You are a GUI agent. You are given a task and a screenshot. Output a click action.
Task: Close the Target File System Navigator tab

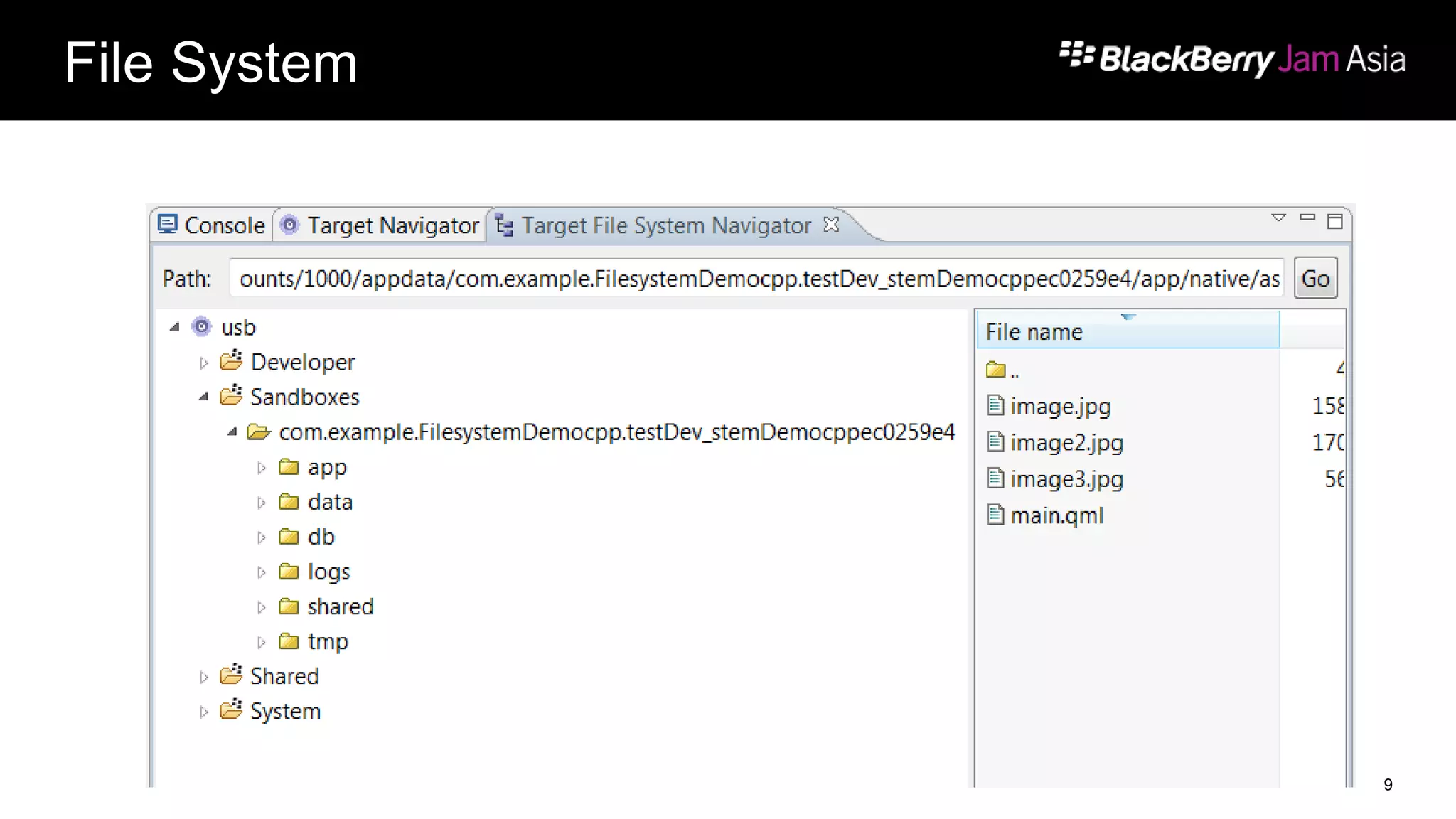pyautogui.click(x=831, y=225)
